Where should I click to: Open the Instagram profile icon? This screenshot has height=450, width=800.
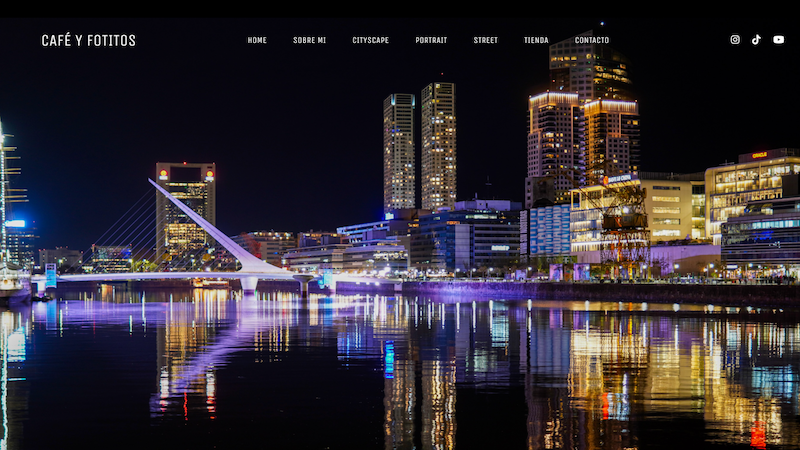pos(735,40)
